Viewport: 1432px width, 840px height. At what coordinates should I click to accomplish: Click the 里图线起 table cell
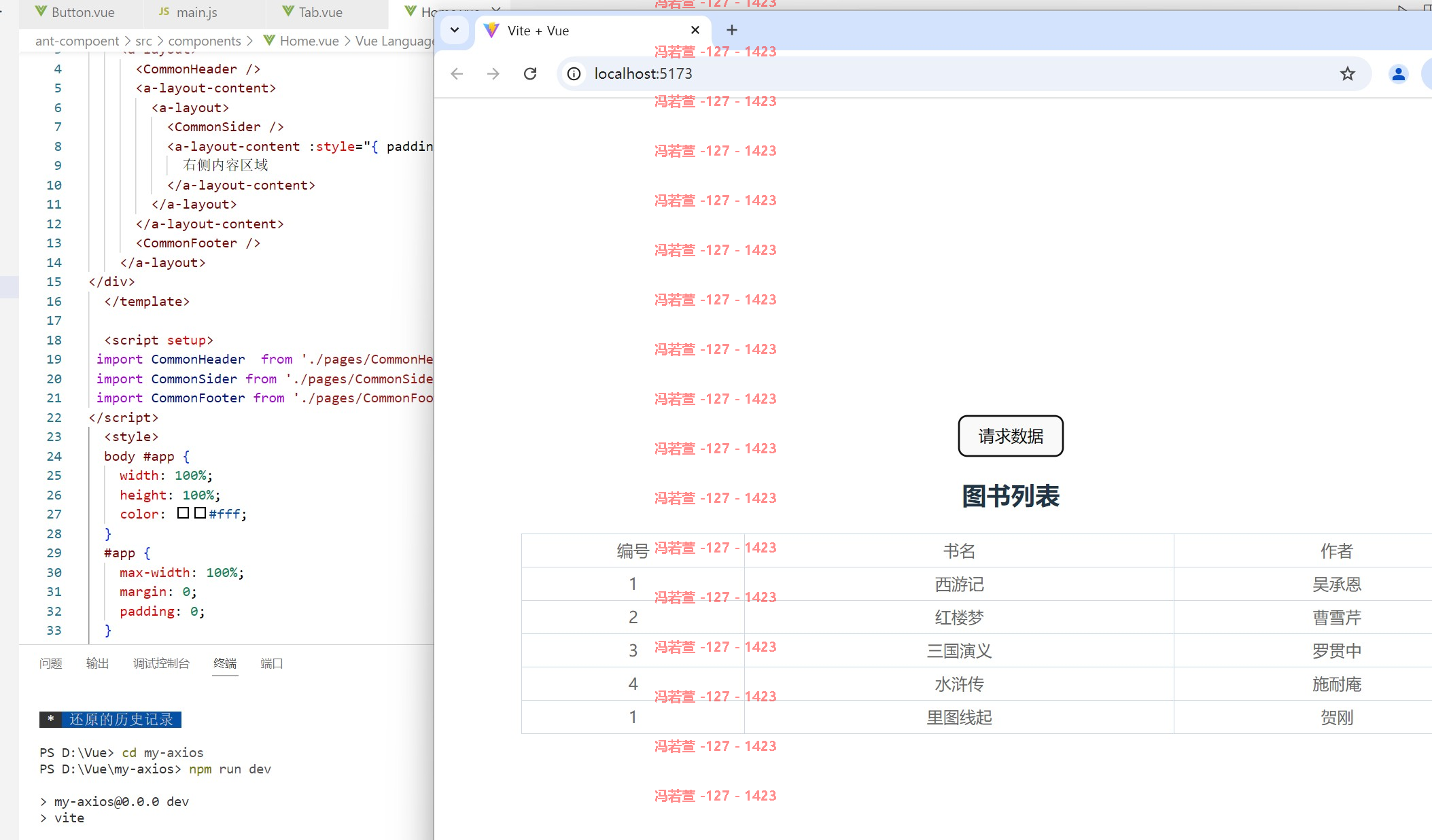(x=959, y=717)
